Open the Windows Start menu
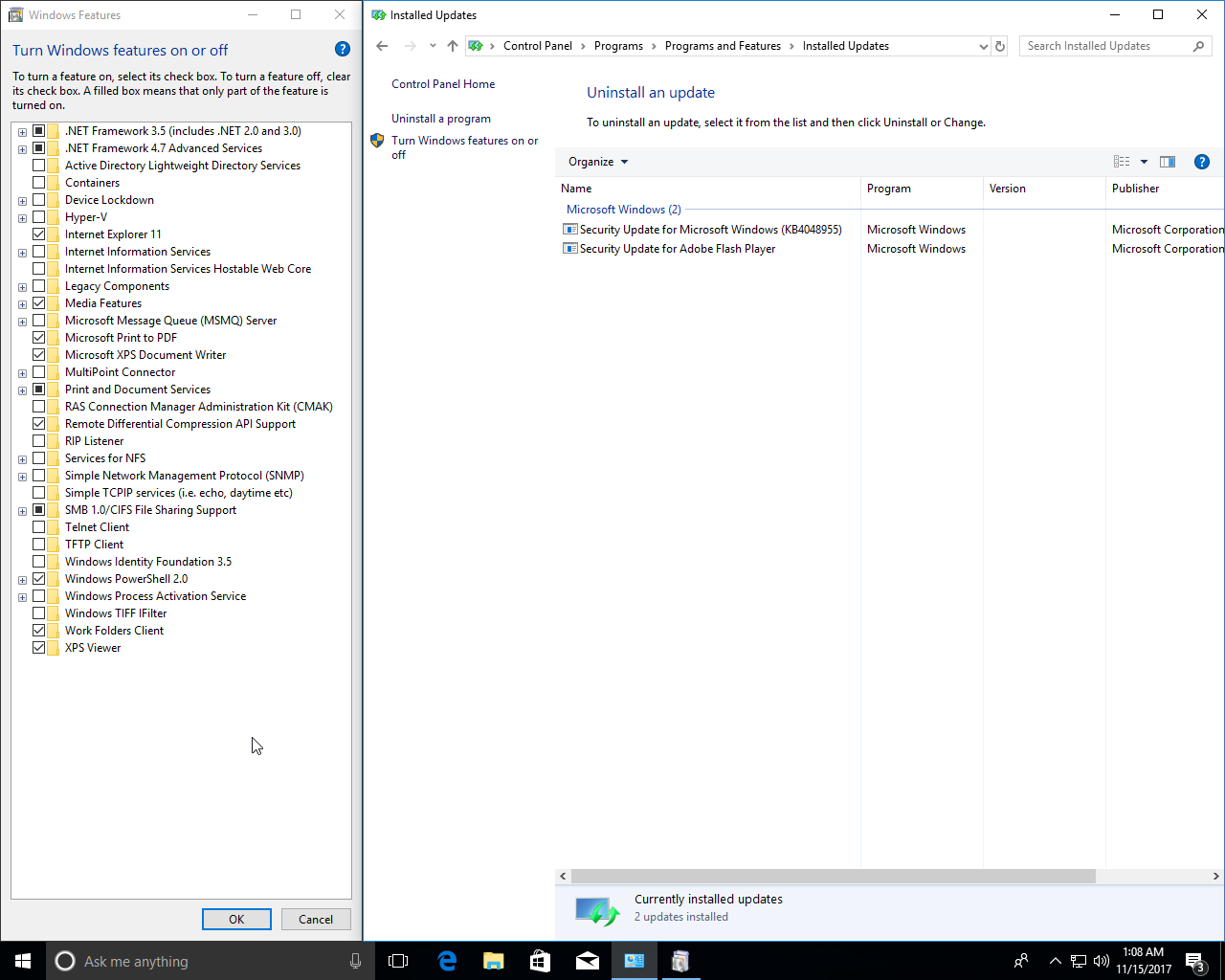This screenshot has height=980, width=1225. [x=23, y=961]
